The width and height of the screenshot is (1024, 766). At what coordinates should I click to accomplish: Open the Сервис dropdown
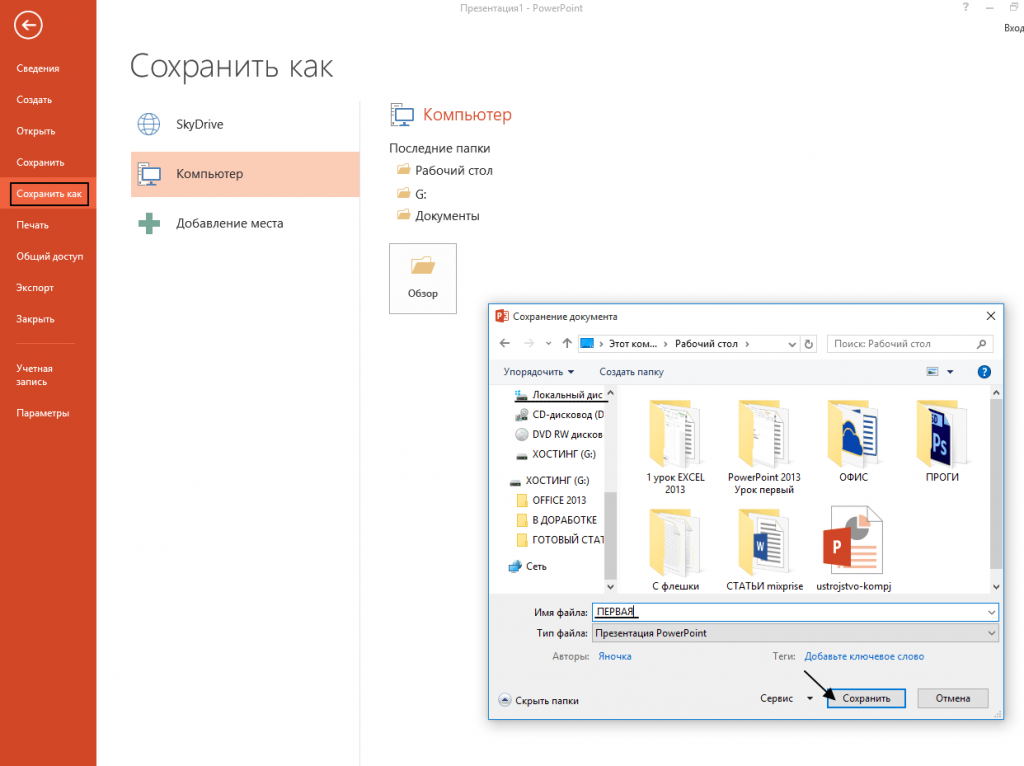click(786, 698)
